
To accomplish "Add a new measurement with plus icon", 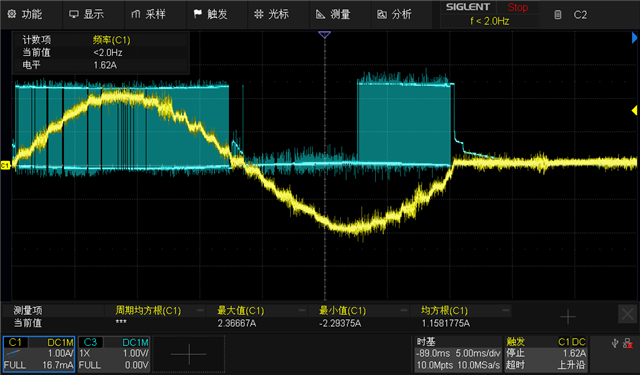I will [x=568, y=316].
